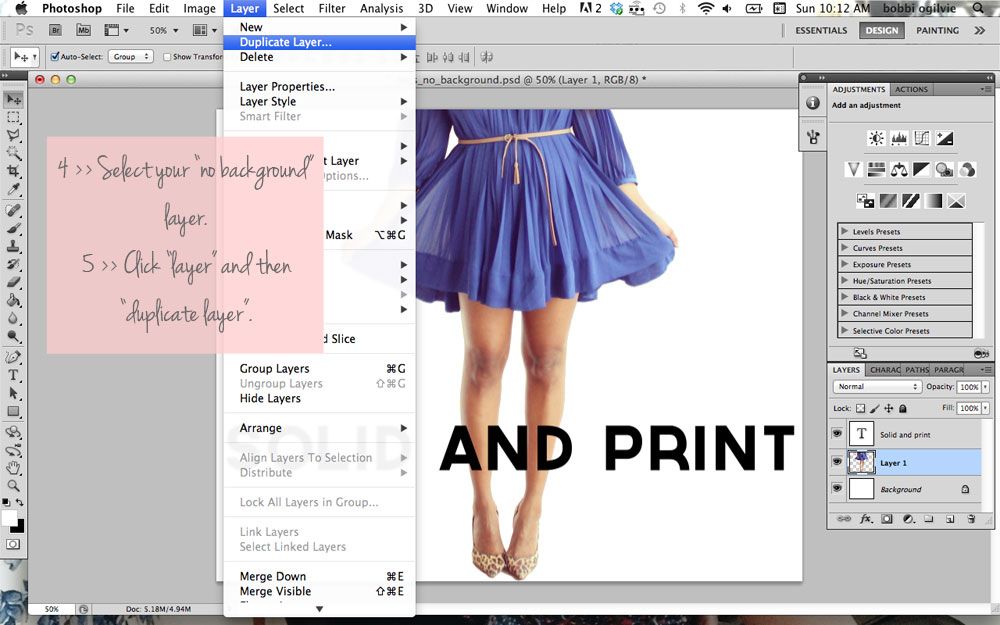Open the Normal blend mode dropdown
The image size is (1000, 625).
tap(878, 386)
